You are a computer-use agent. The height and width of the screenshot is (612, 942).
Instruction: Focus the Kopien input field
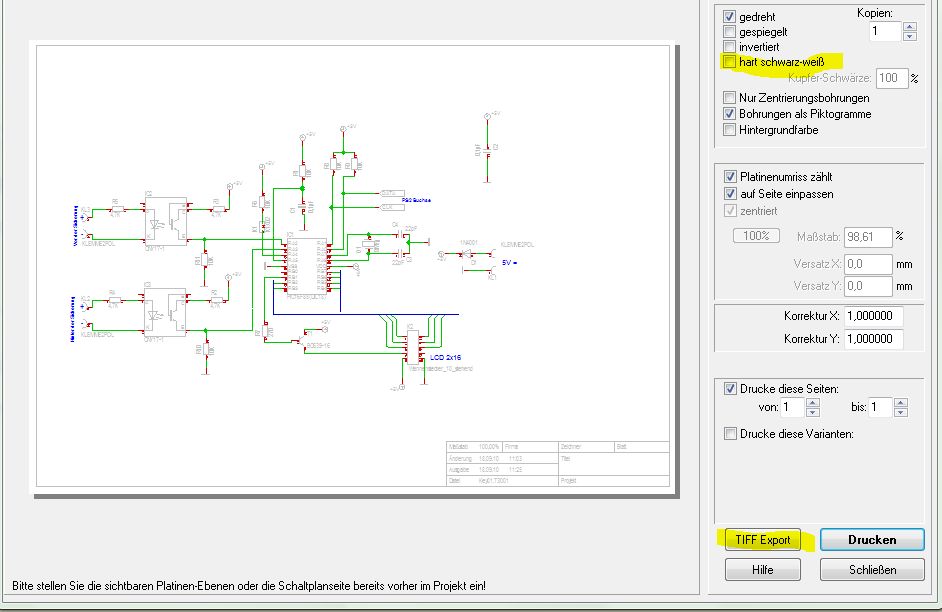coord(886,31)
